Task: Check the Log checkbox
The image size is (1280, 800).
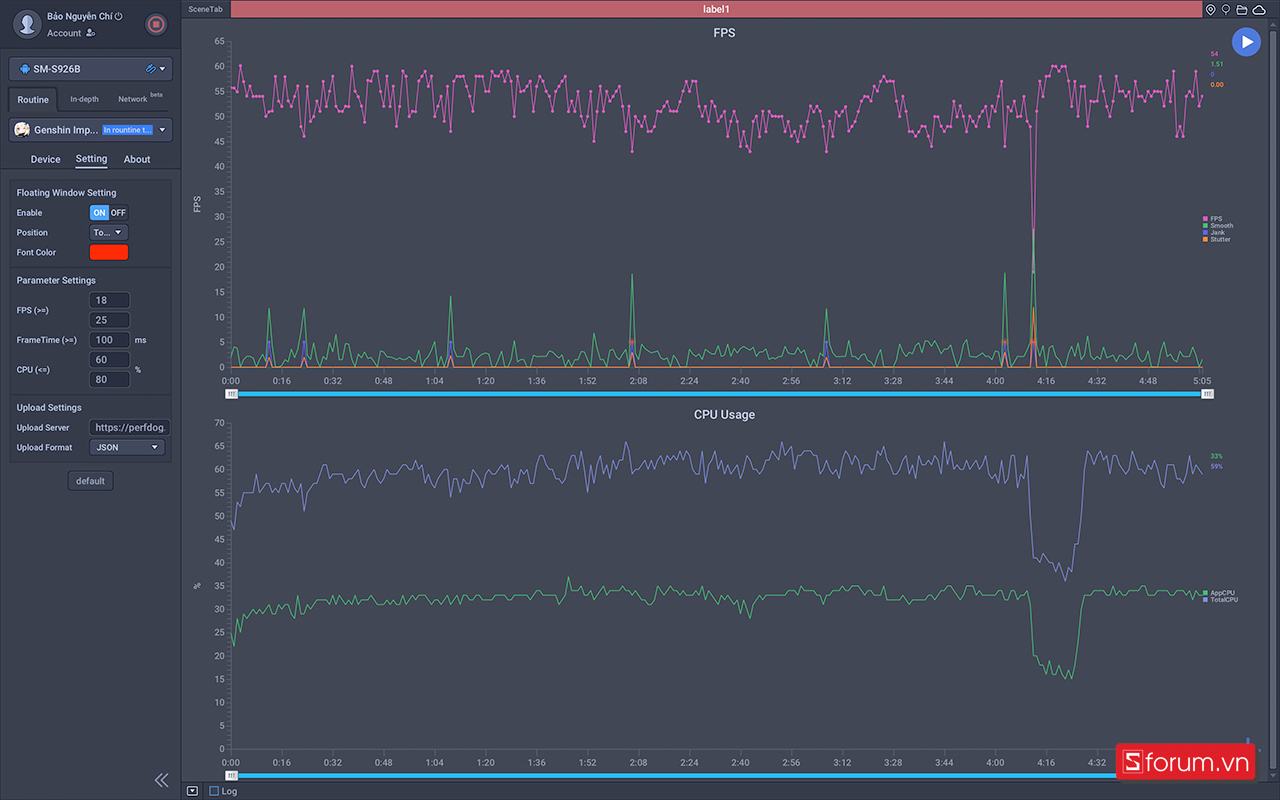Action: 214,791
